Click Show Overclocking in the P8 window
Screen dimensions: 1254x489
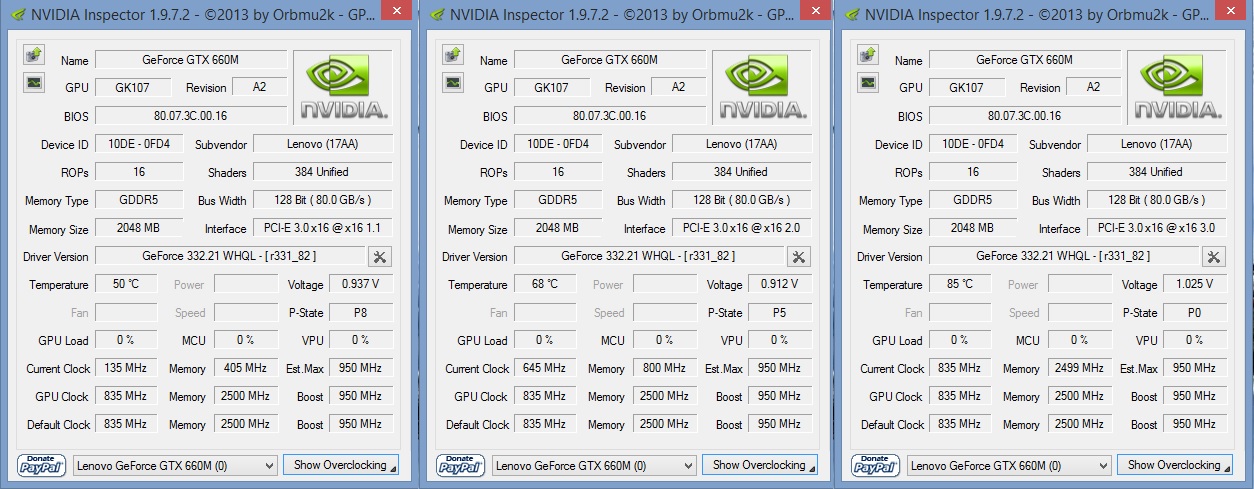[x=341, y=465]
